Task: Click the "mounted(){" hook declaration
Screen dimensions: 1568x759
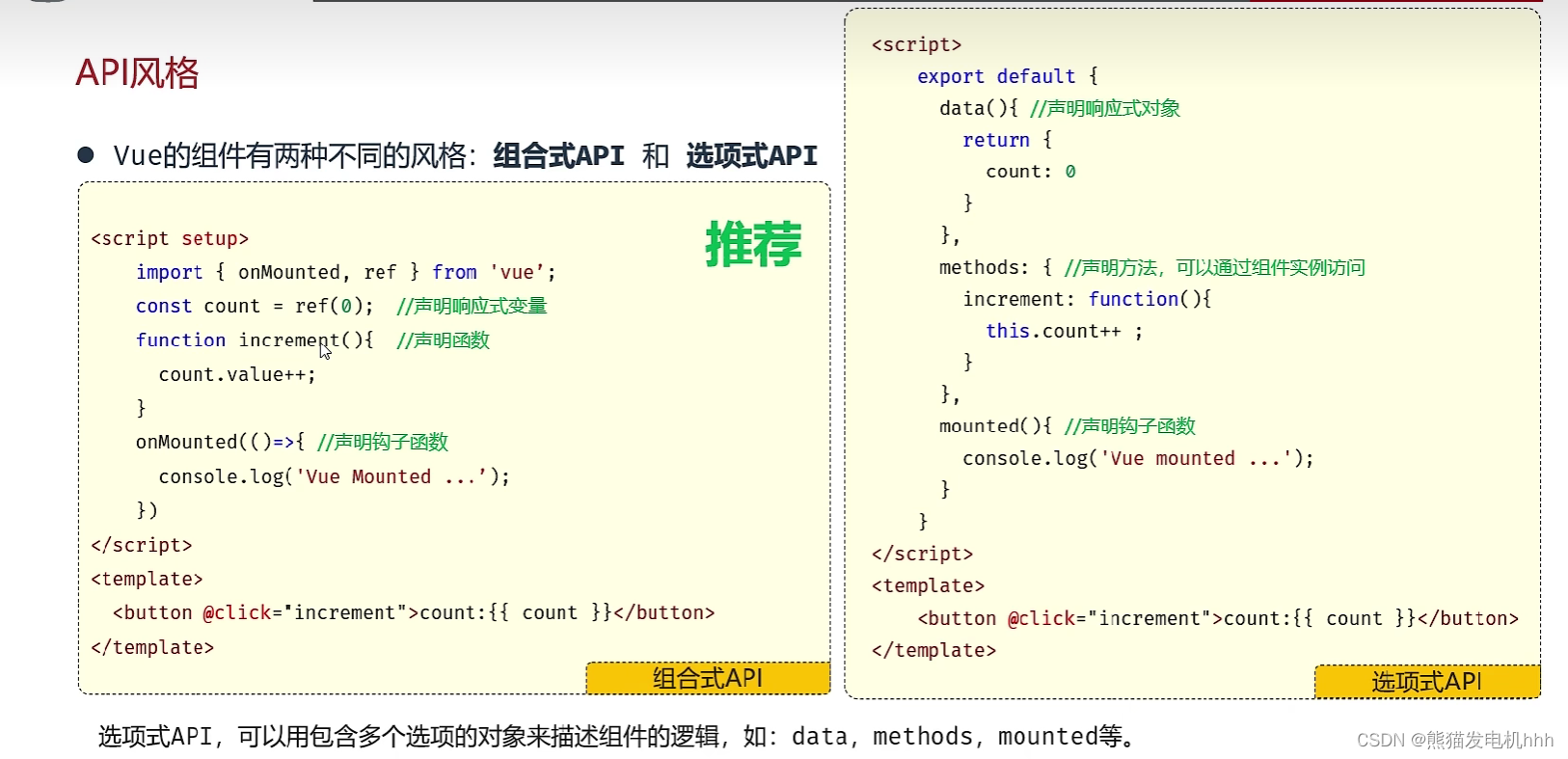Action: coord(996,426)
